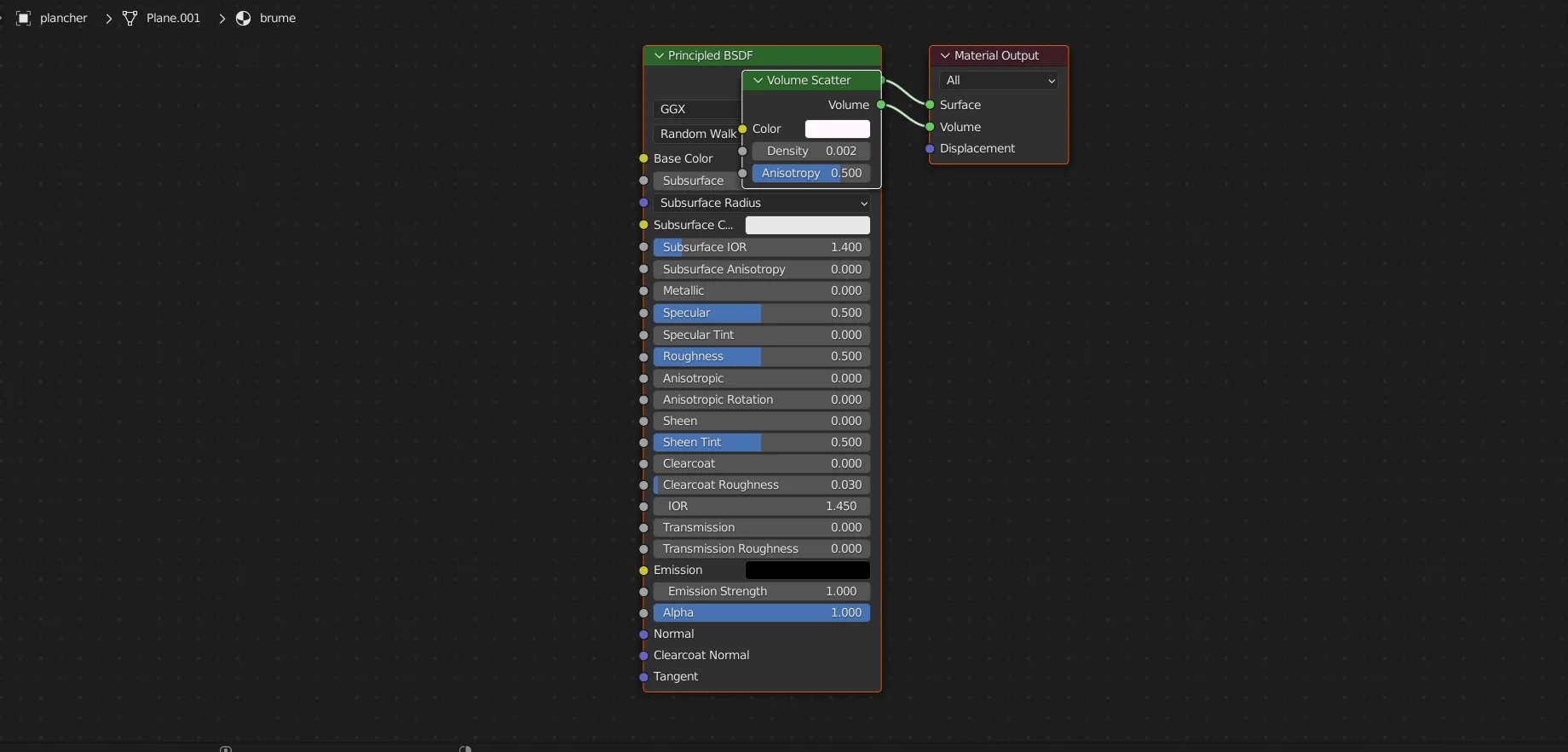
Task: Click the Displacement input socket on Material Output
Action: pyautogui.click(x=930, y=149)
